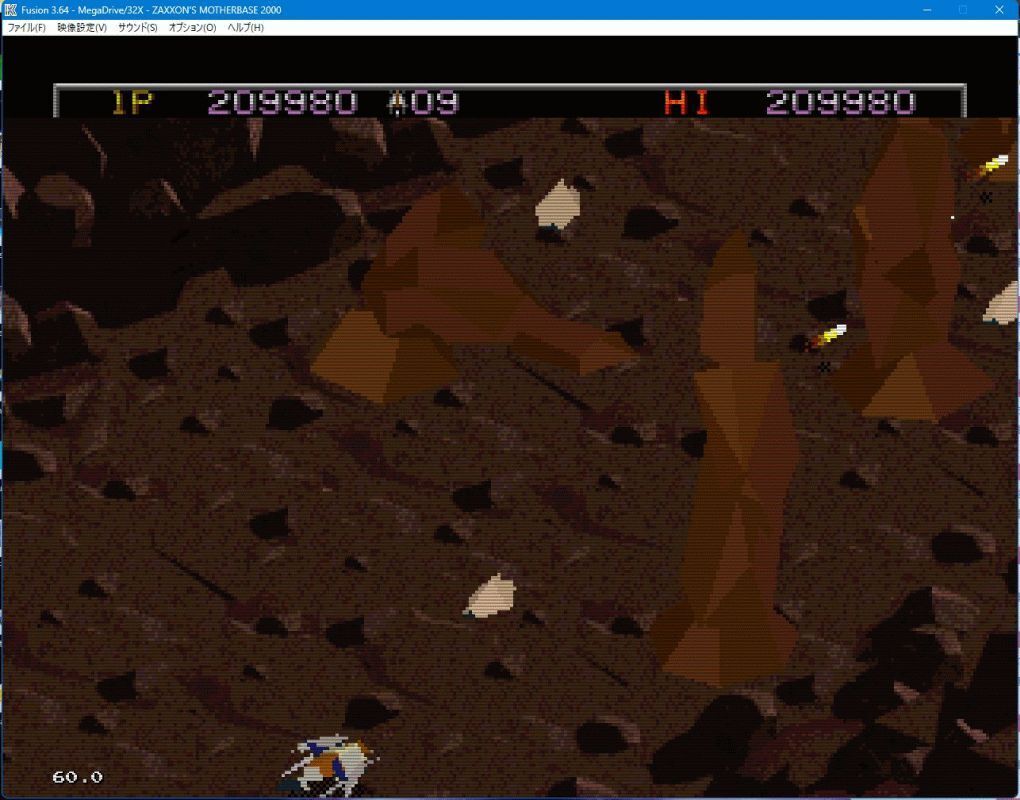
Task: Minimize the Fusion emulator window
Action: click(928, 10)
